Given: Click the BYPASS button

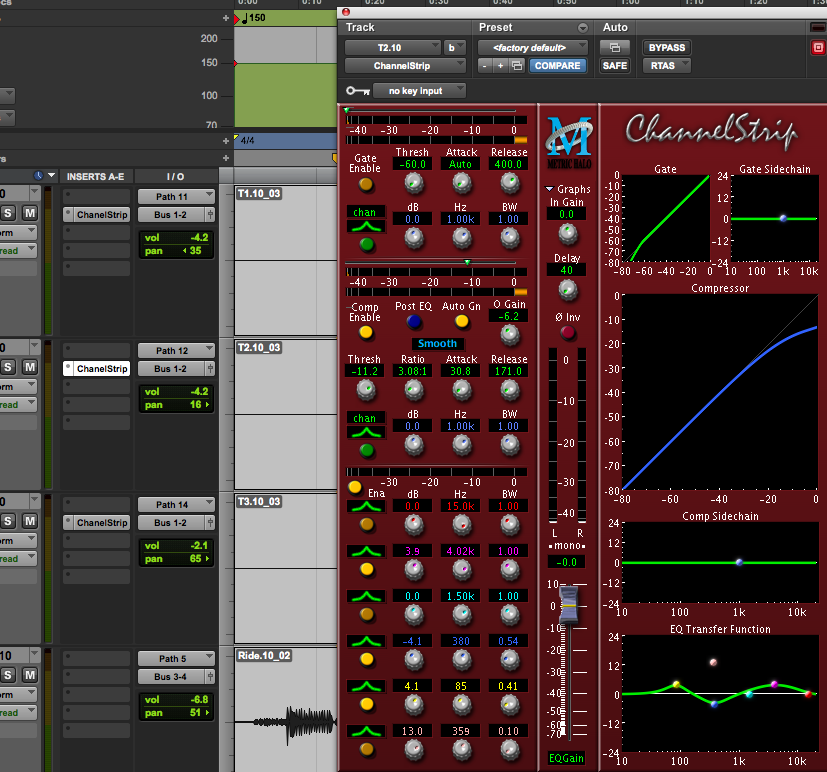Looking at the screenshot, I should click(667, 47).
